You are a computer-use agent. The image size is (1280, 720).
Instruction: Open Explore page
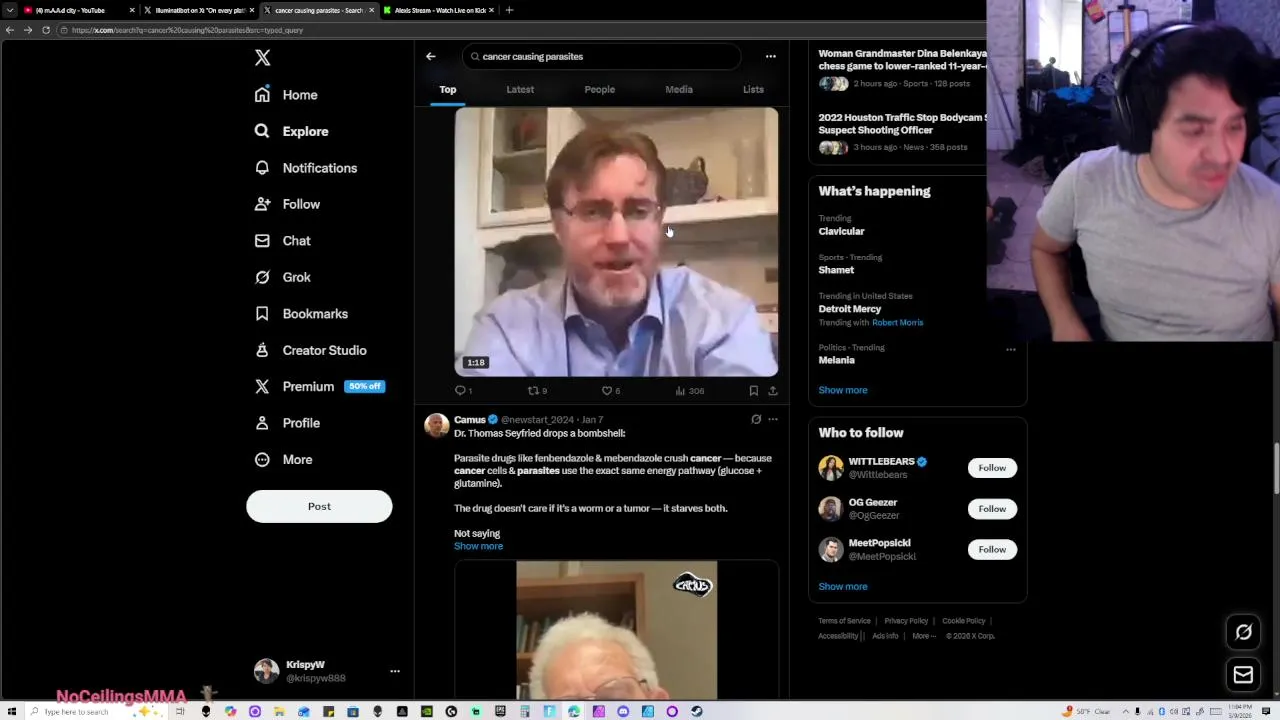click(x=291, y=131)
